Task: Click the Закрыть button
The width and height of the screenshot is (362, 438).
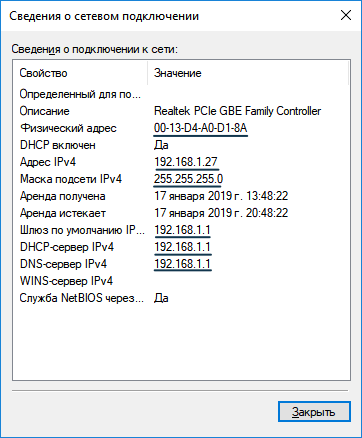Action: (314, 412)
